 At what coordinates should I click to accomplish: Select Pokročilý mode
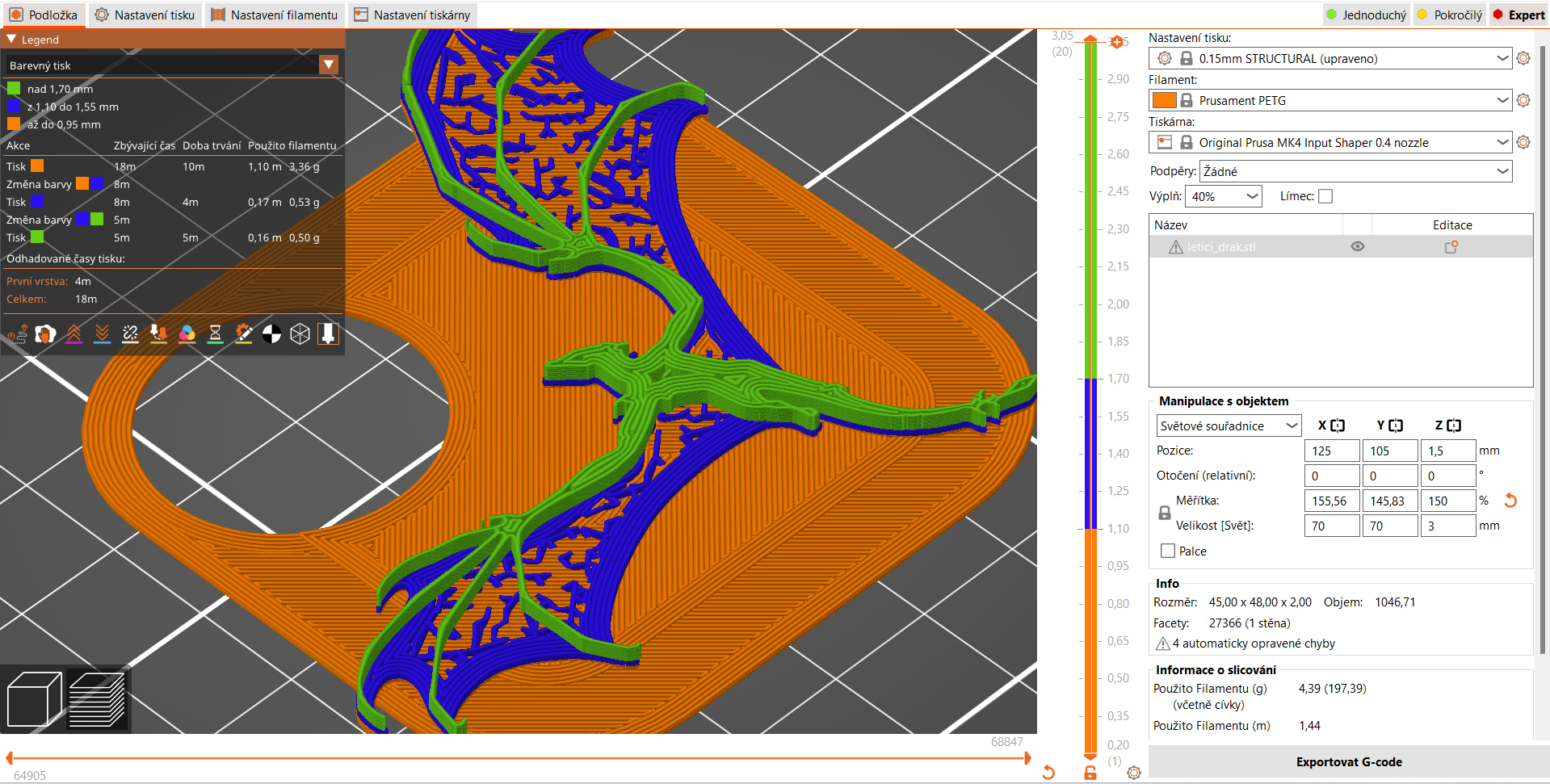(x=1450, y=15)
